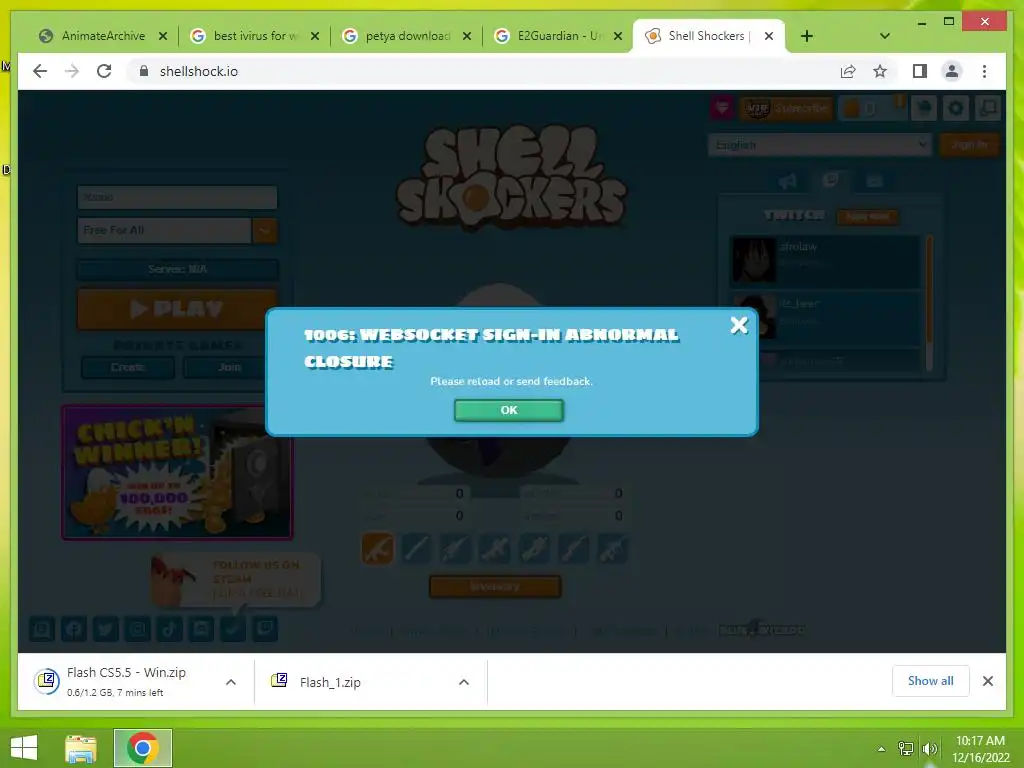Image resolution: width=1024 pixels, height=768 pixels.
Task: Open the Windows Start menu
Action: click(24, 748)
